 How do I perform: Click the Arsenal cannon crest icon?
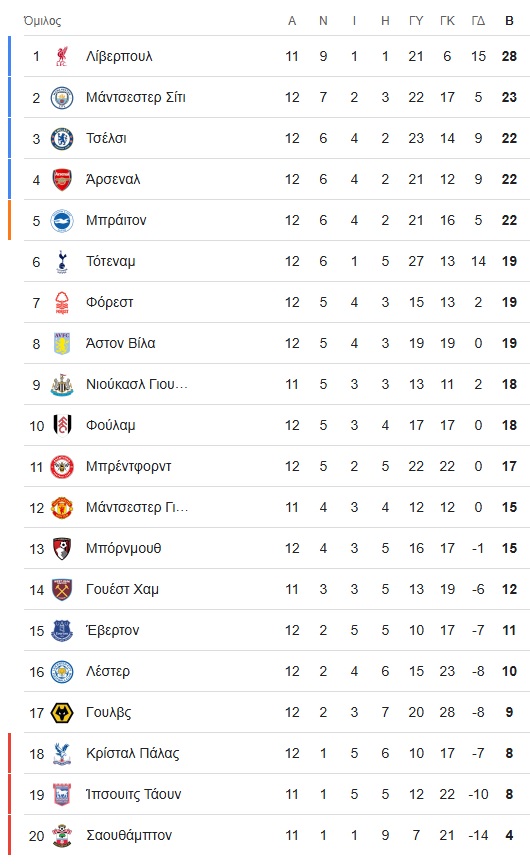point(62,180)
